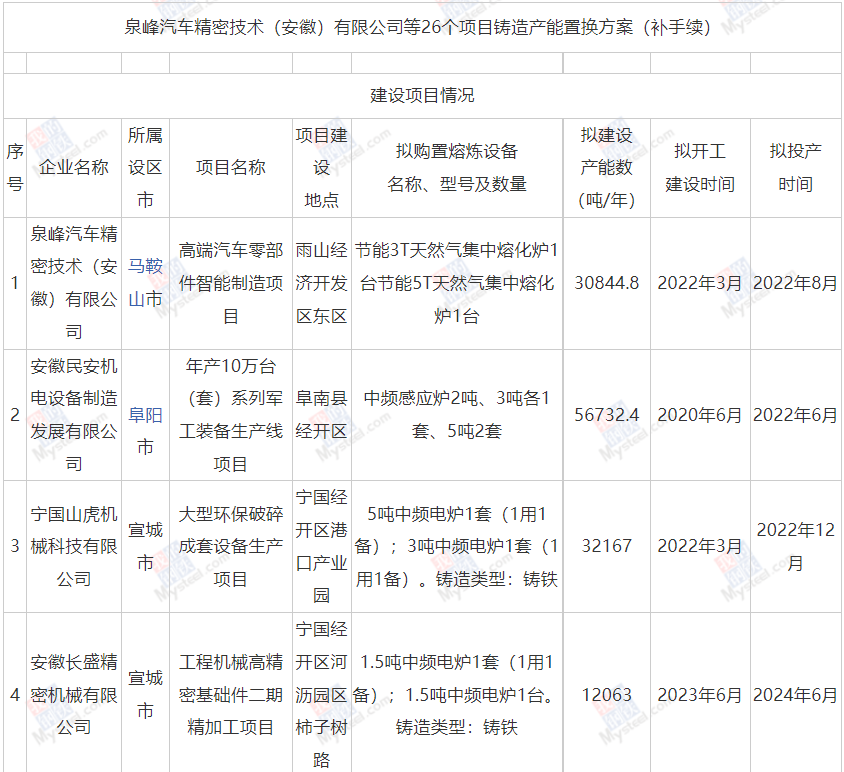This screenshot has height=772, width=844.
Task: Select the 所属设区市 column header
Action: [145, 167]
